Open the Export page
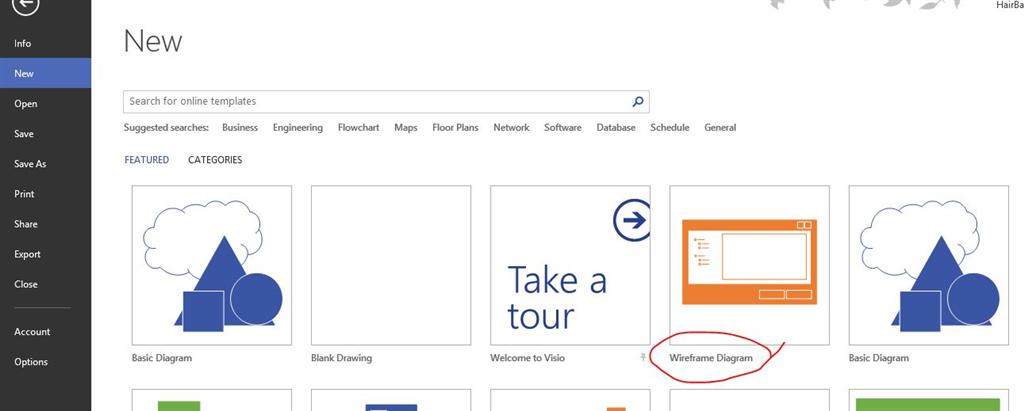 coord(27,254)
